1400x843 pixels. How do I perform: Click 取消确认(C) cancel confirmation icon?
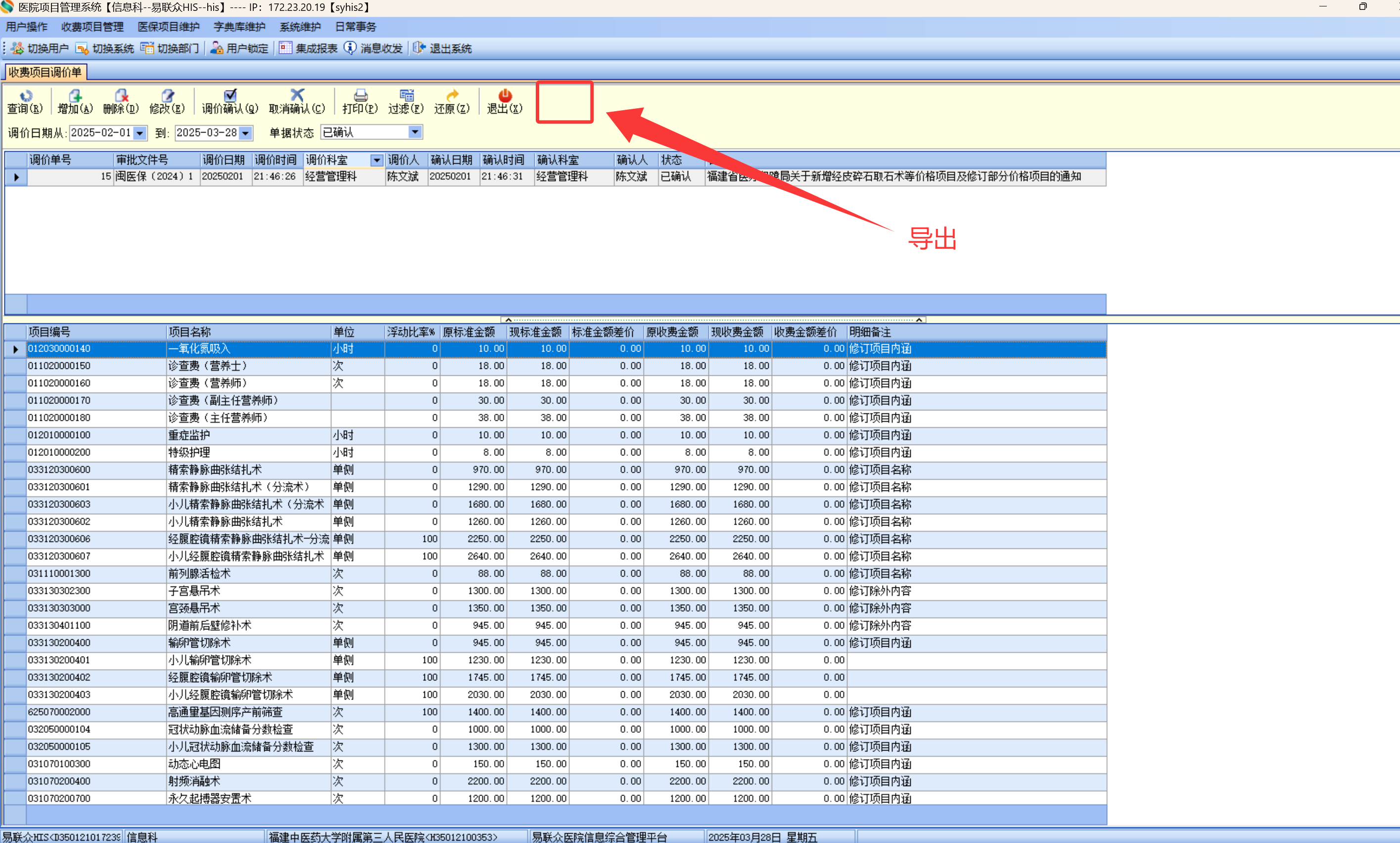(297, 95)
